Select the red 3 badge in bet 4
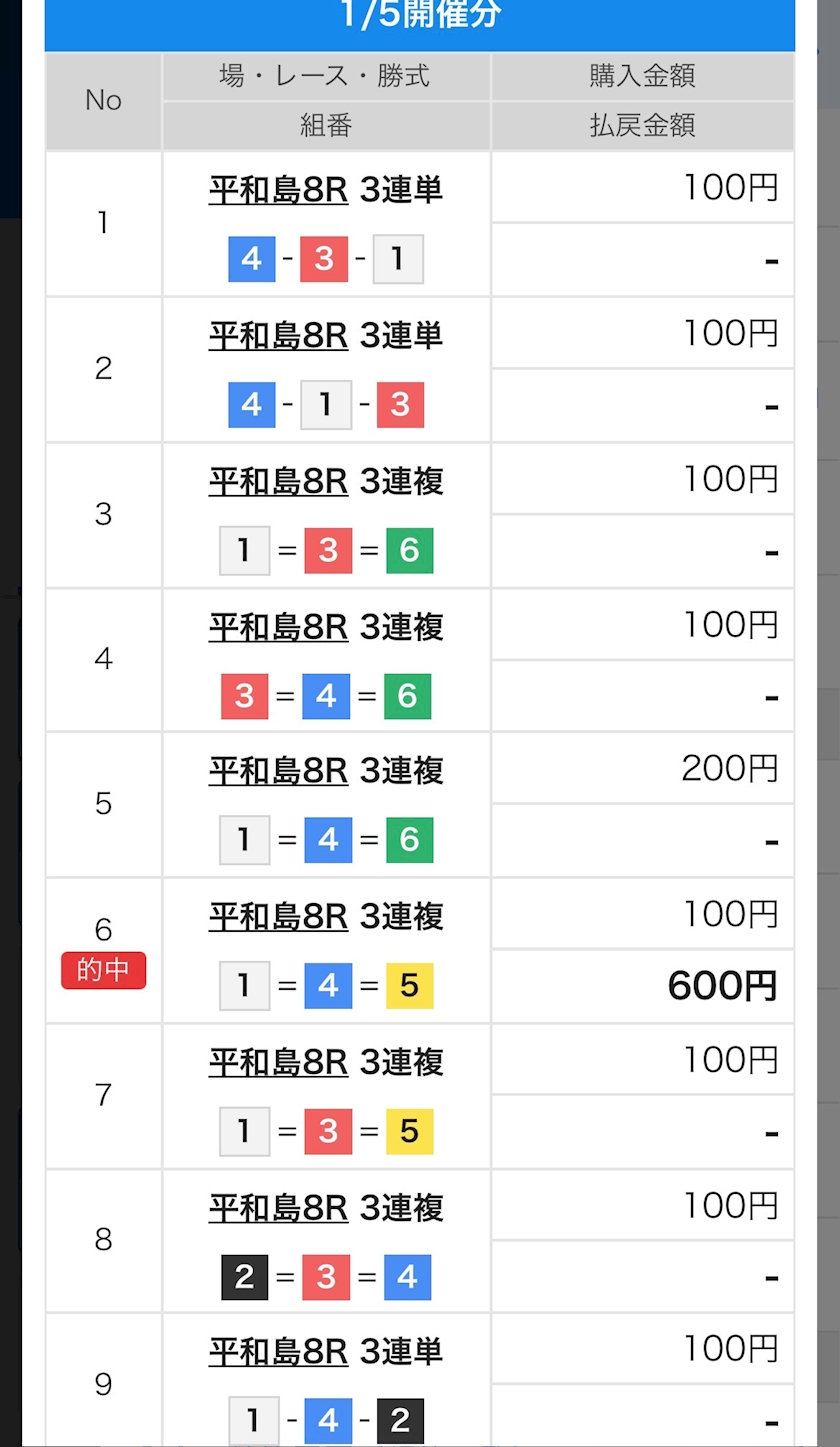Viewport: 840px width, 1447px height. click(x=245, y=696)
